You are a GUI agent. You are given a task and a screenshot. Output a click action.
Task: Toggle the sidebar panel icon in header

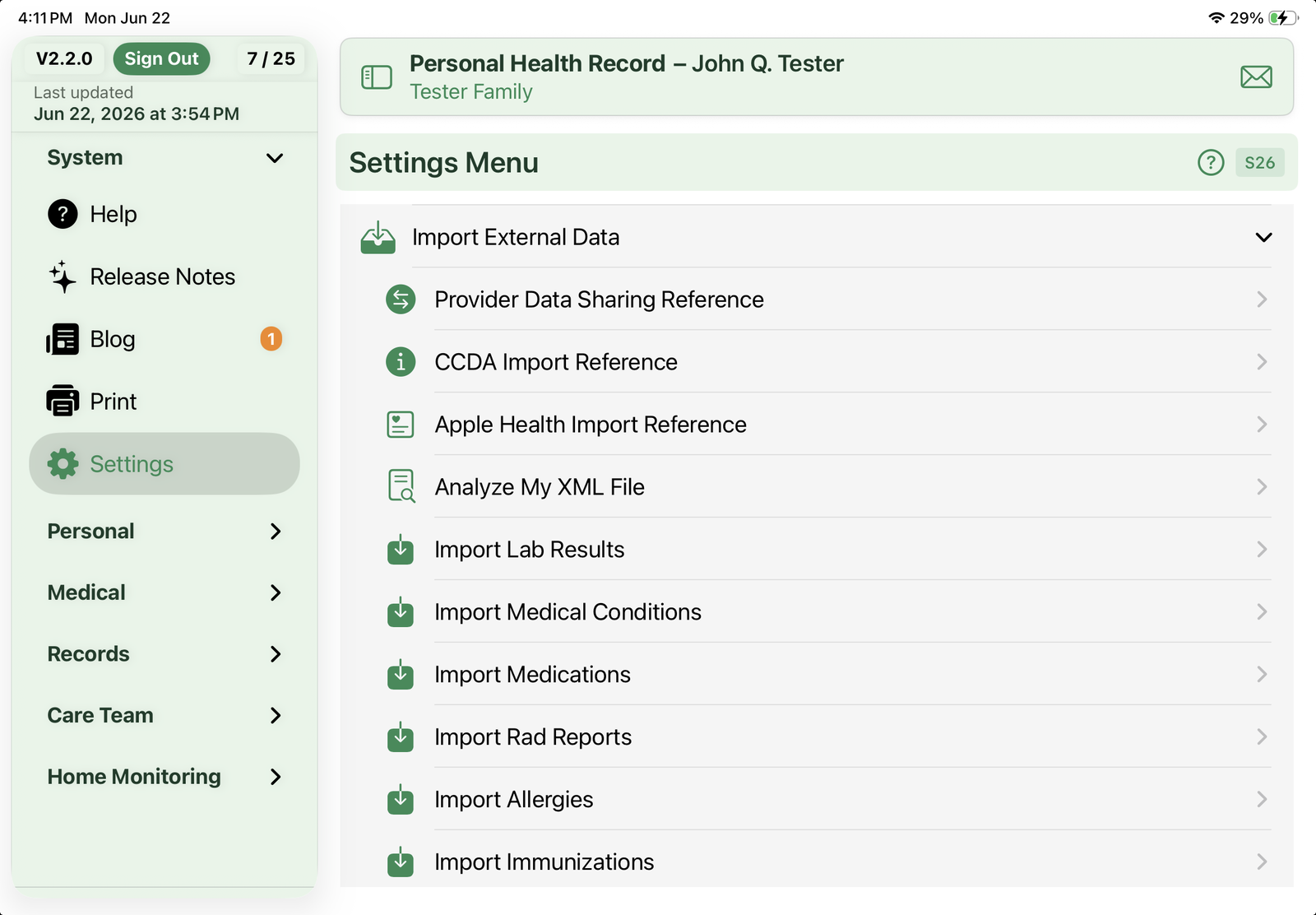[377, 77]
